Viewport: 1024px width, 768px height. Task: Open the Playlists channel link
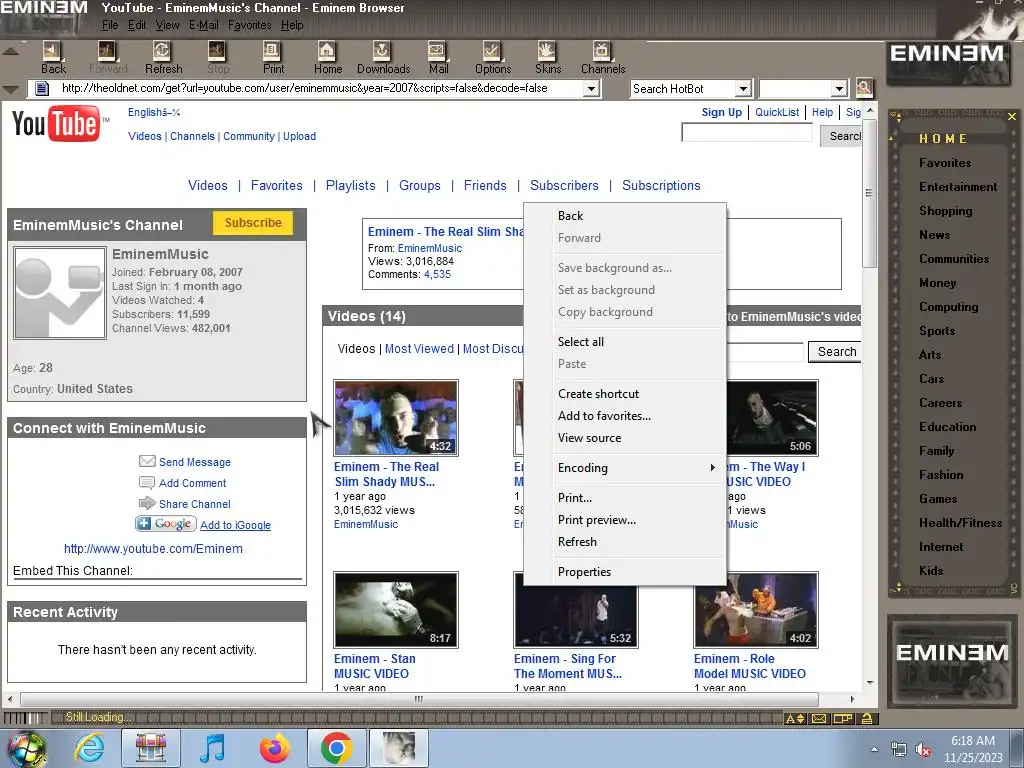point(351,185)
